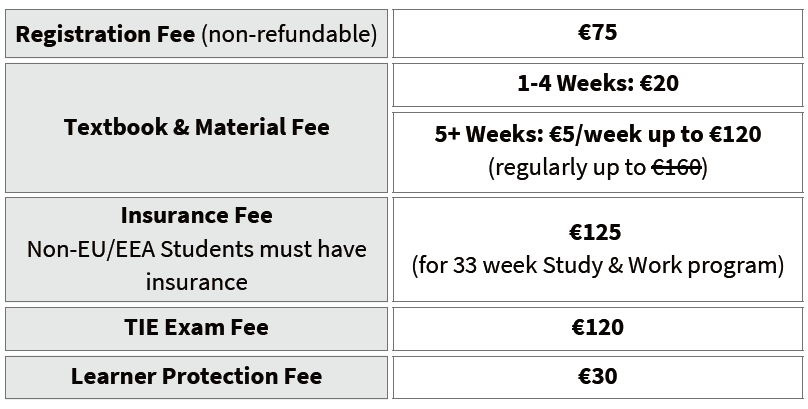The width and height of the screenshot is (808, 409).
Task: Select the Insurance Fee heading
Action: coord(196,215)
